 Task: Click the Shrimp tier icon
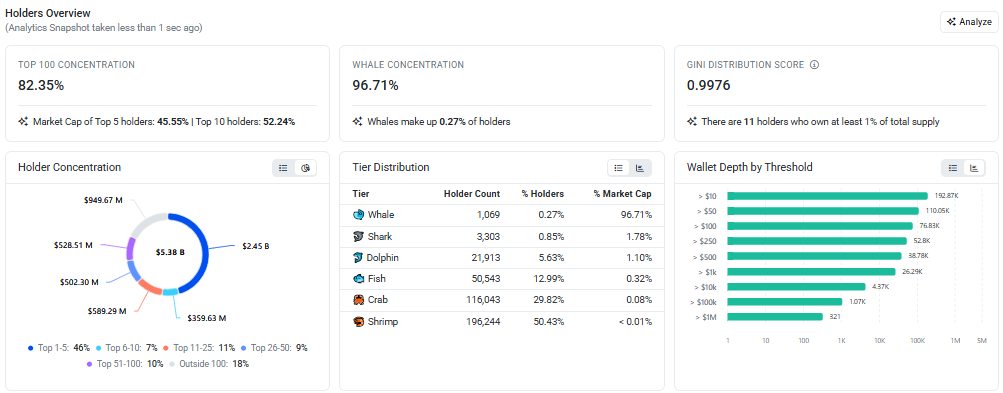(x=358, y=321)
